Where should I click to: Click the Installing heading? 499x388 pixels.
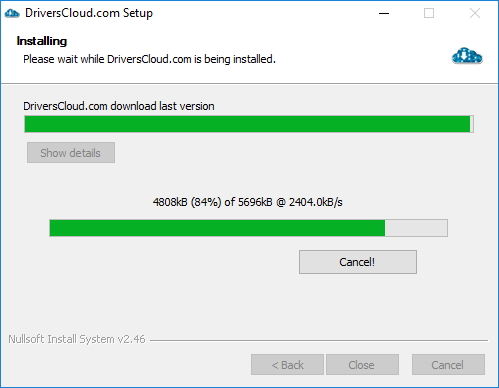click(42, 41)
